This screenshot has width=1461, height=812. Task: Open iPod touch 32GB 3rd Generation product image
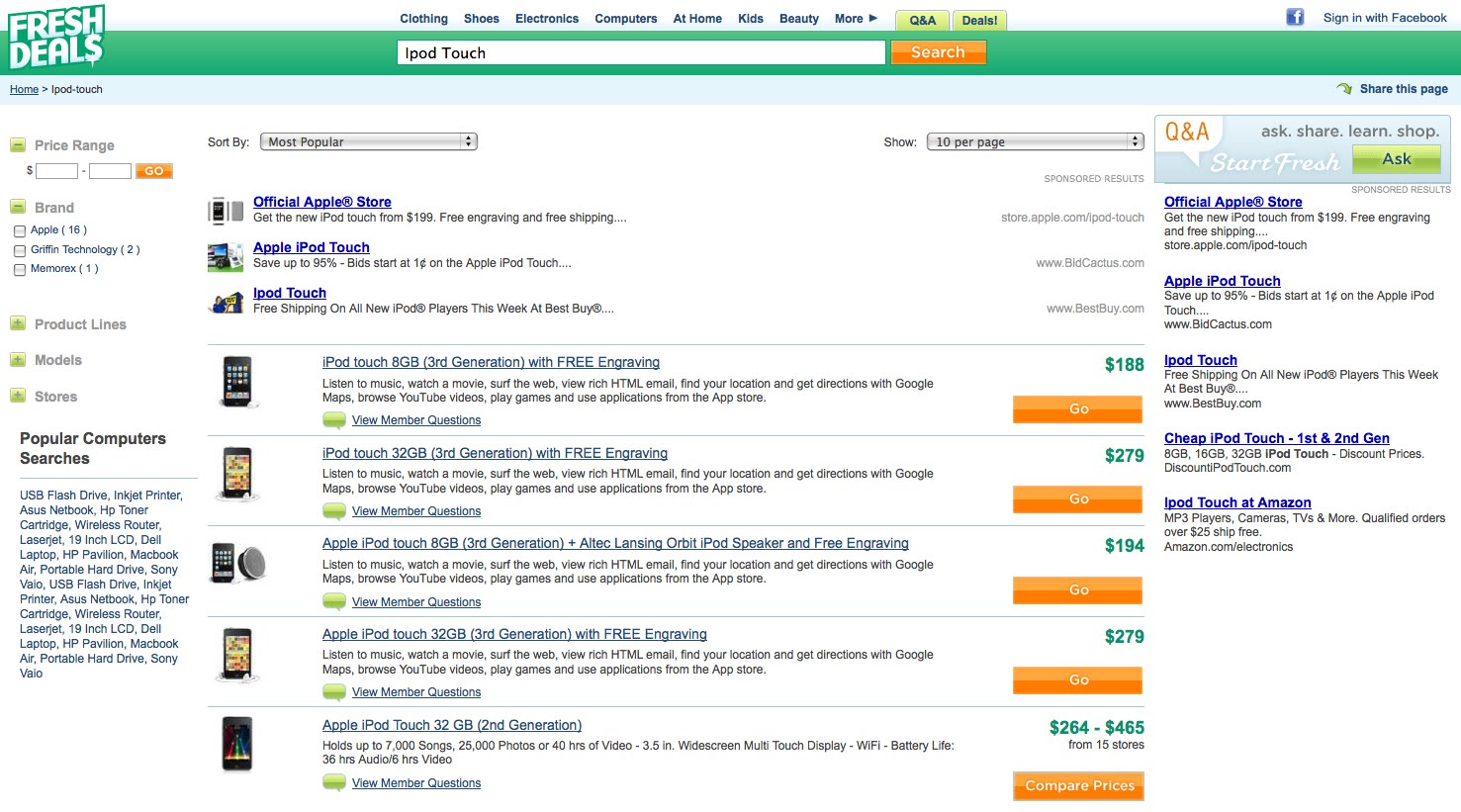click(237, 473)
